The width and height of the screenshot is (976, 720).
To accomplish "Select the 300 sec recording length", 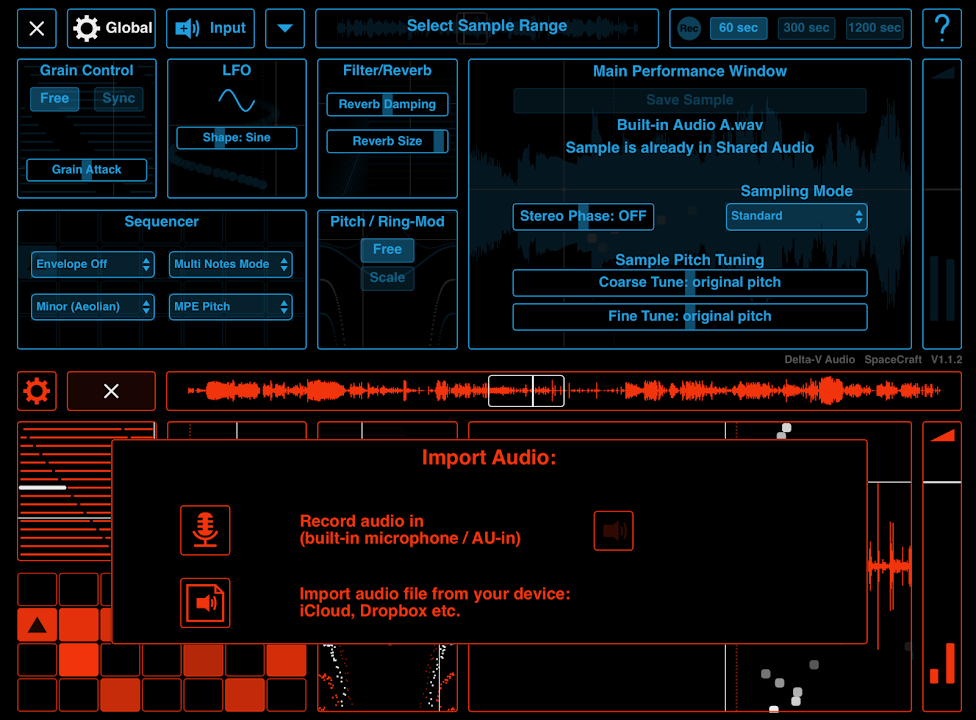I will [806, 28].
